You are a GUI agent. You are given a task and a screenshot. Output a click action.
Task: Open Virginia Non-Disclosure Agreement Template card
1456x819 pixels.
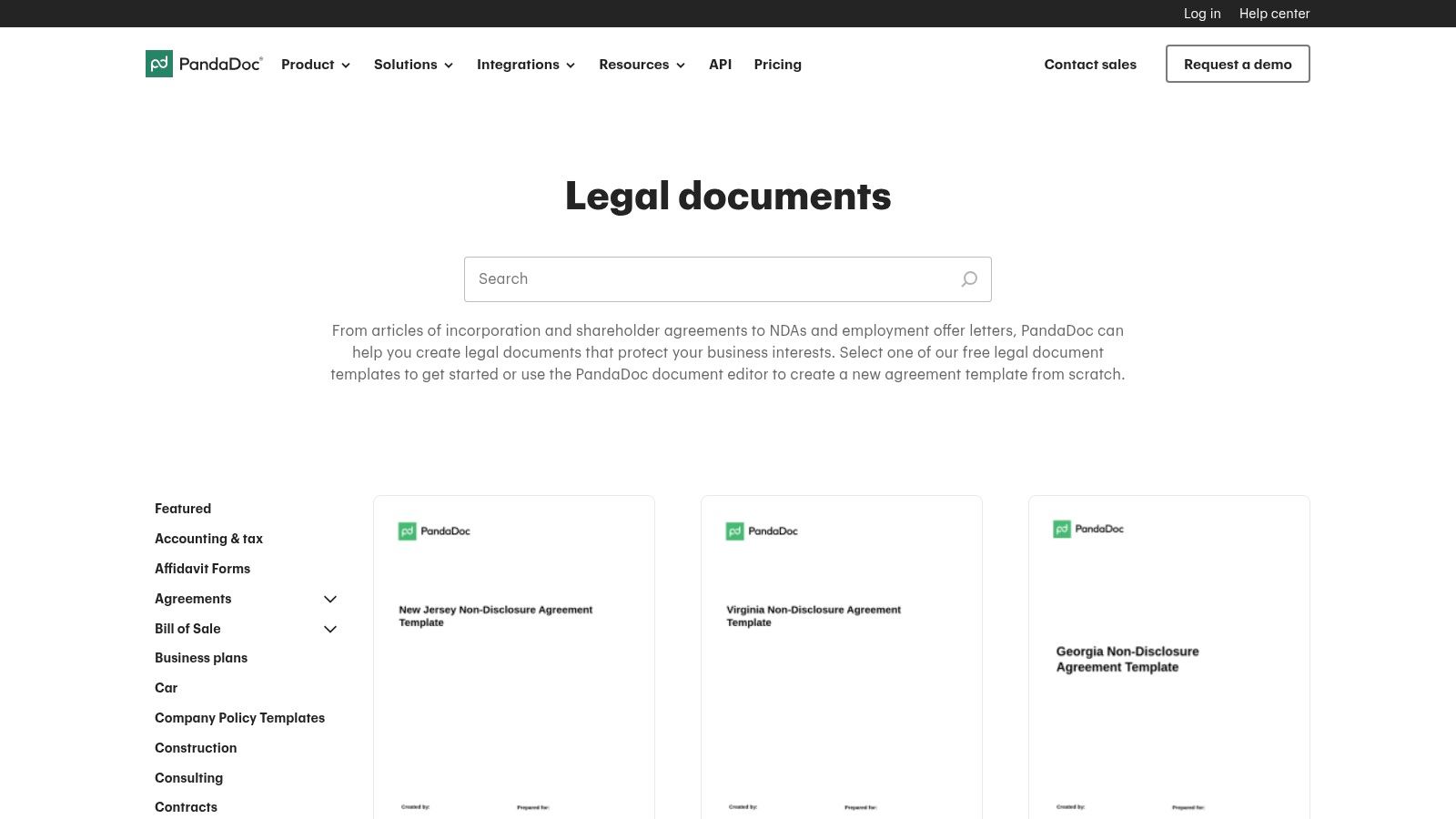[x=842, y=657]
